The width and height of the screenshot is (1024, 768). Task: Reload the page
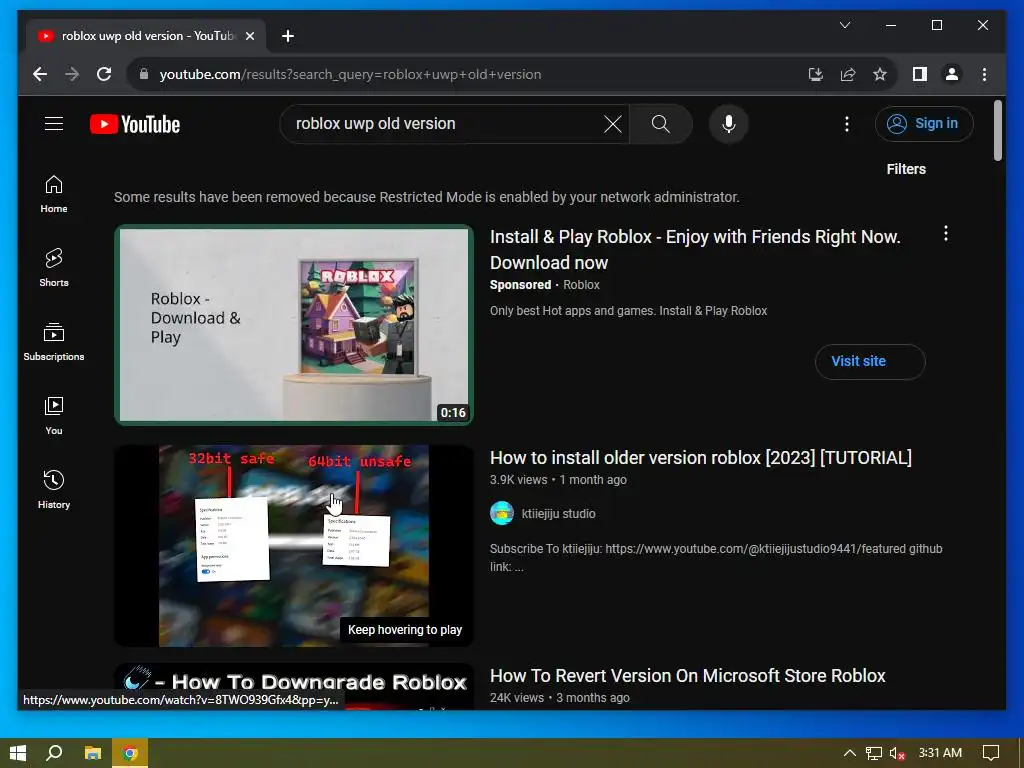(x=104, y=74)
